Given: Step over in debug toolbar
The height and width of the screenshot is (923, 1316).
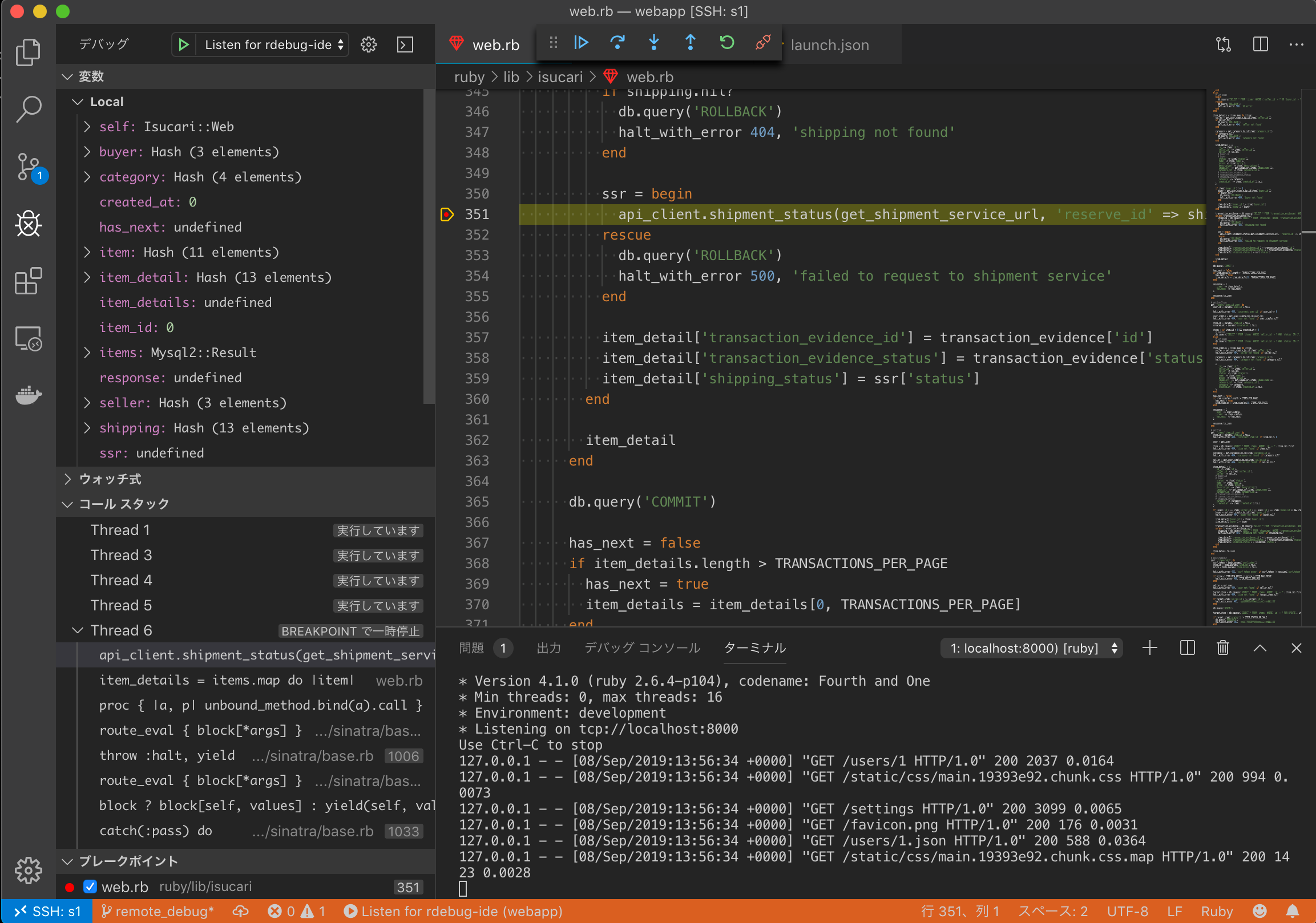Looking at the screenshot, I should coord(617,42).
